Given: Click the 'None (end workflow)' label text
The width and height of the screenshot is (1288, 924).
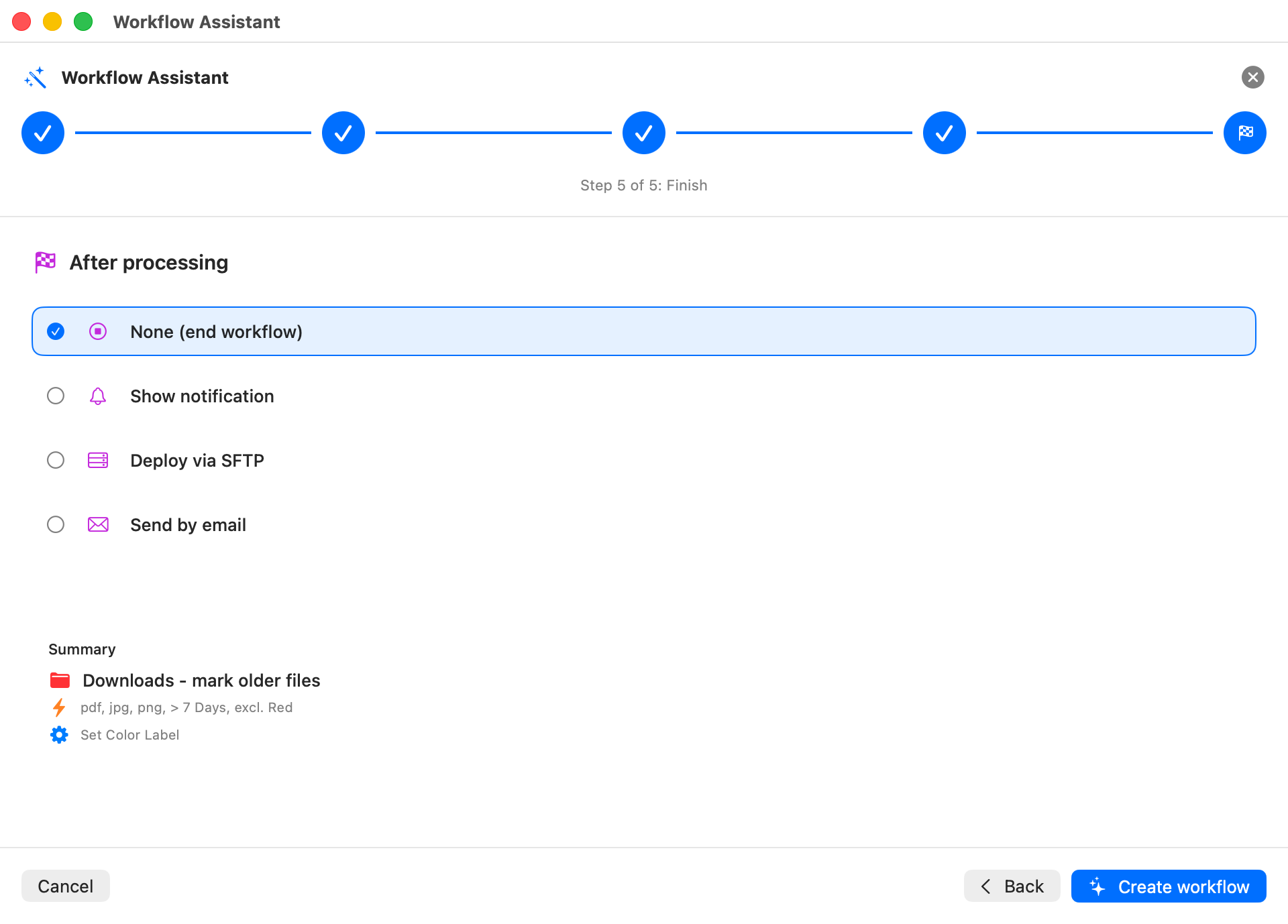Looking at the screenshot, I should 216,331.
